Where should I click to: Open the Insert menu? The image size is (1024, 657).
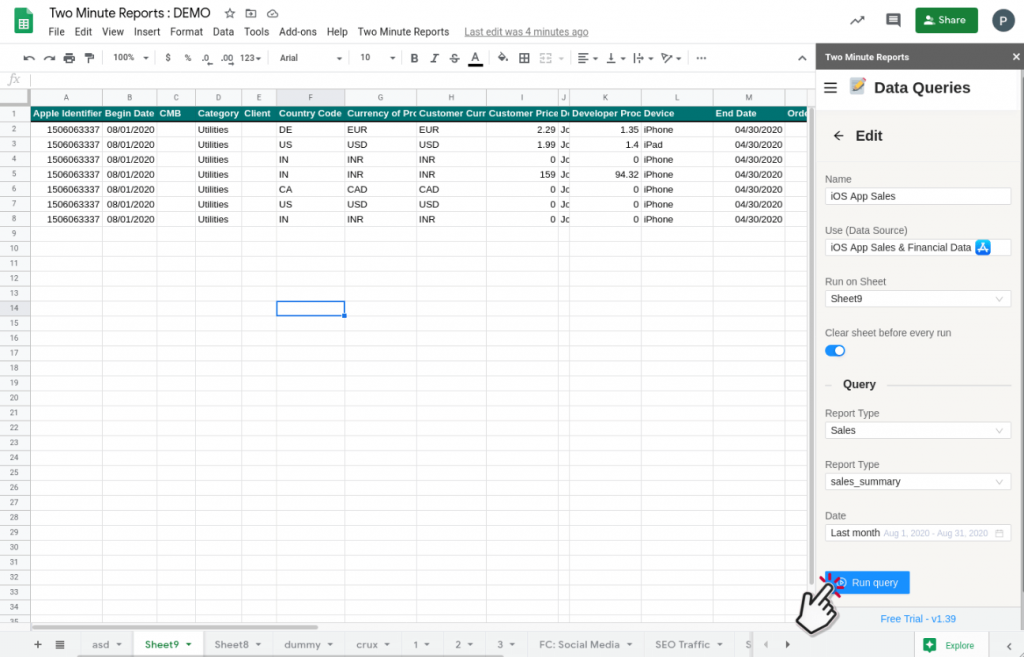pos(147,31)
